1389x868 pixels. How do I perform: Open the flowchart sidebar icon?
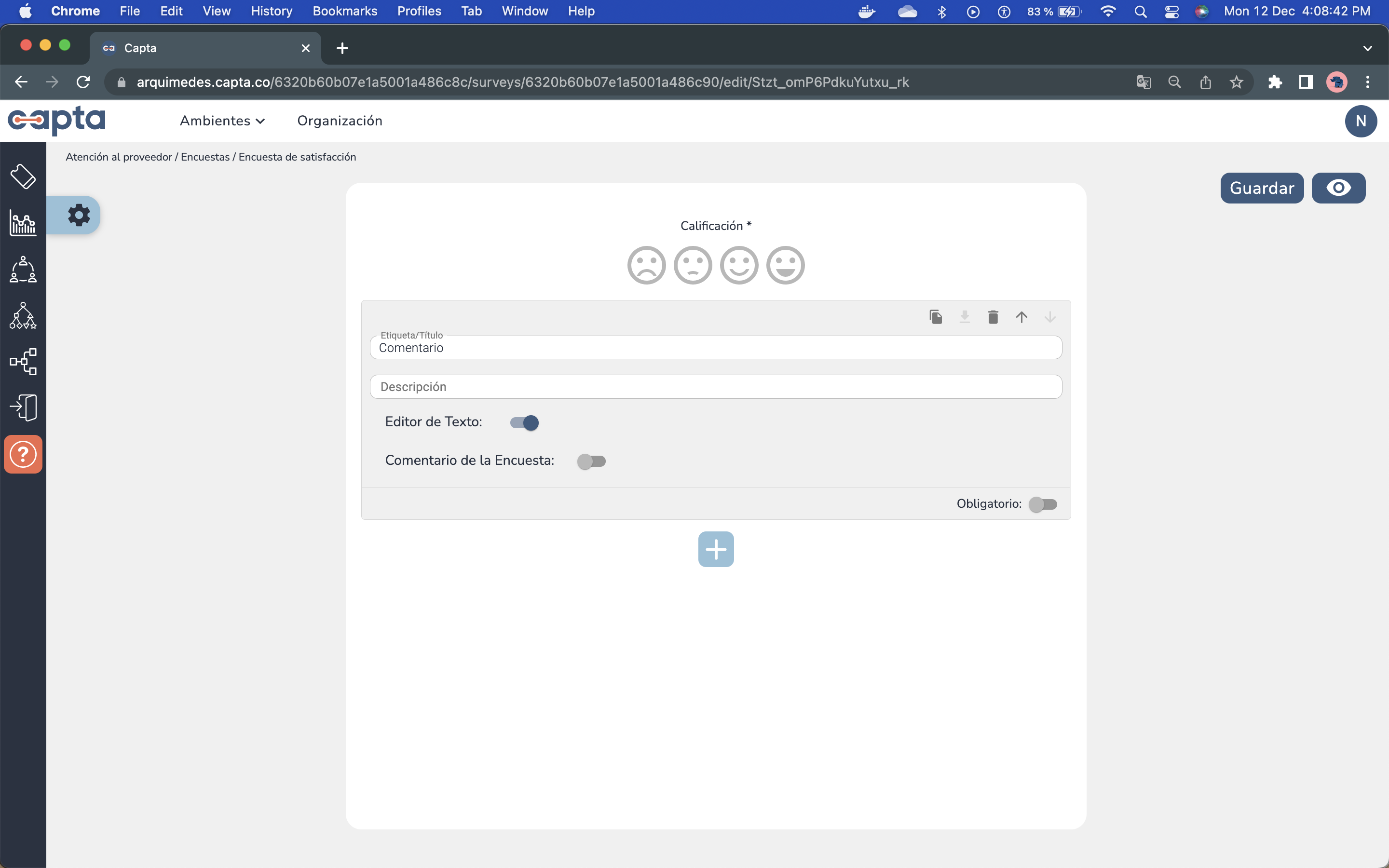(x=23, y=362)
